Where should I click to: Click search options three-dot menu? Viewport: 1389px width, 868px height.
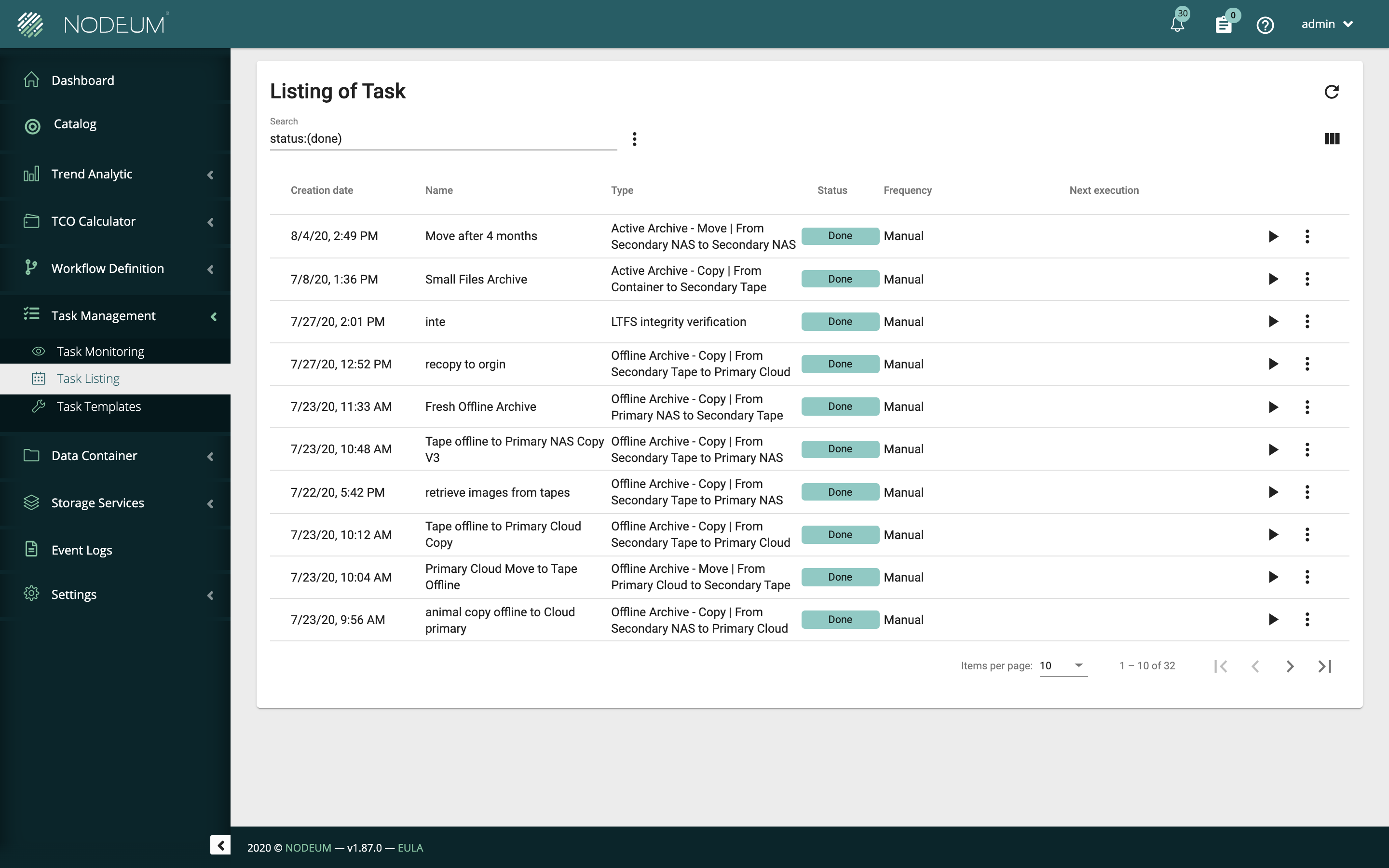(634, 139)
